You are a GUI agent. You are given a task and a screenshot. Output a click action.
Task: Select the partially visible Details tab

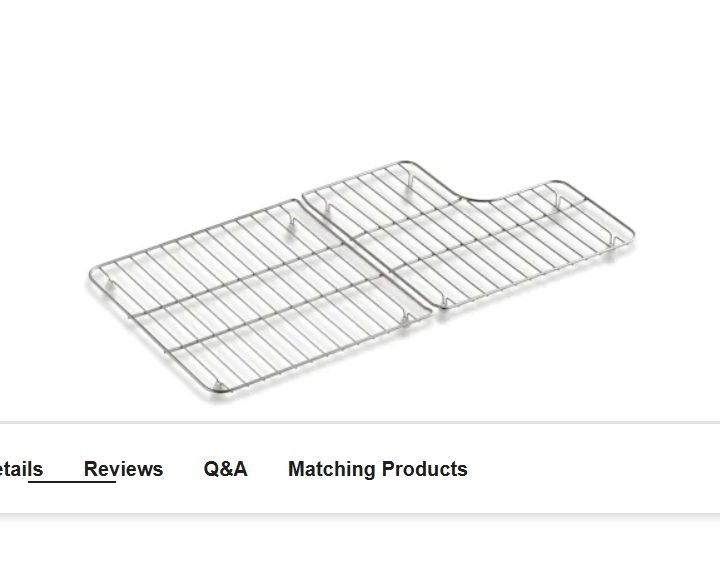point(21,469)
